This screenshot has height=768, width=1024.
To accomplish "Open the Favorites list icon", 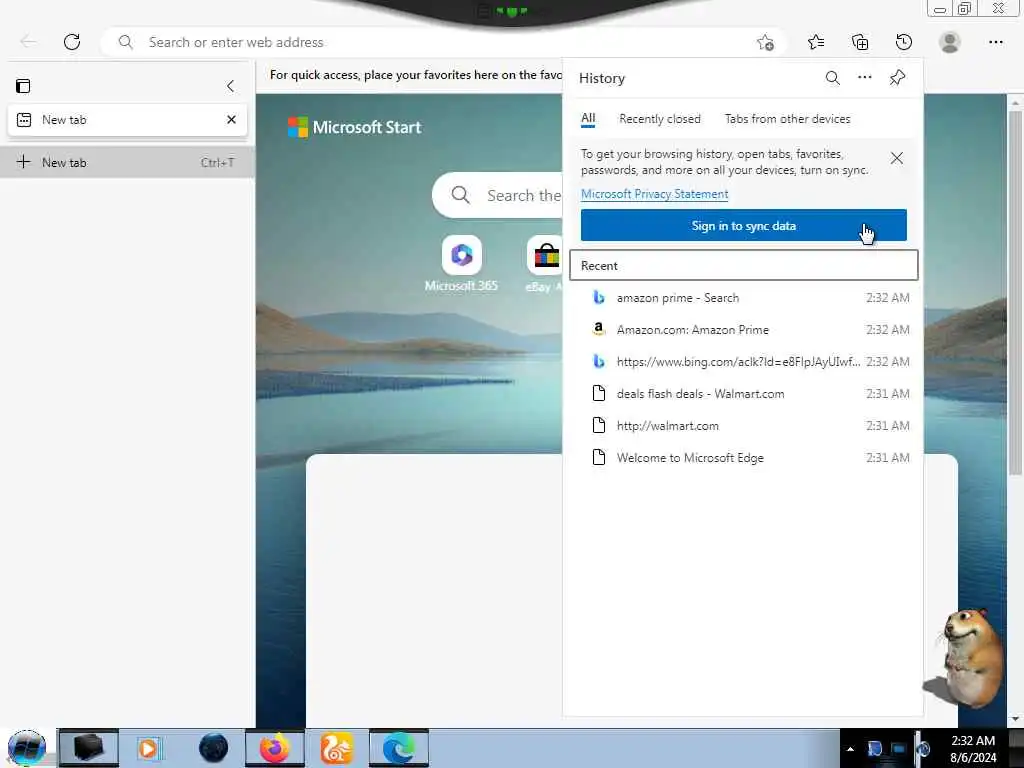I will coord(816,42).
